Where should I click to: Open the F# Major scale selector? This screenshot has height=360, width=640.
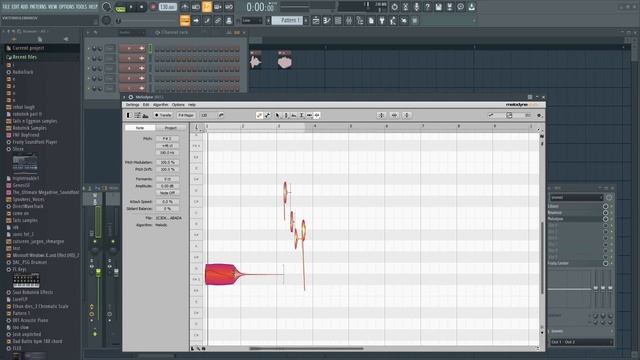pyautogui.click(x=186, y=116)
